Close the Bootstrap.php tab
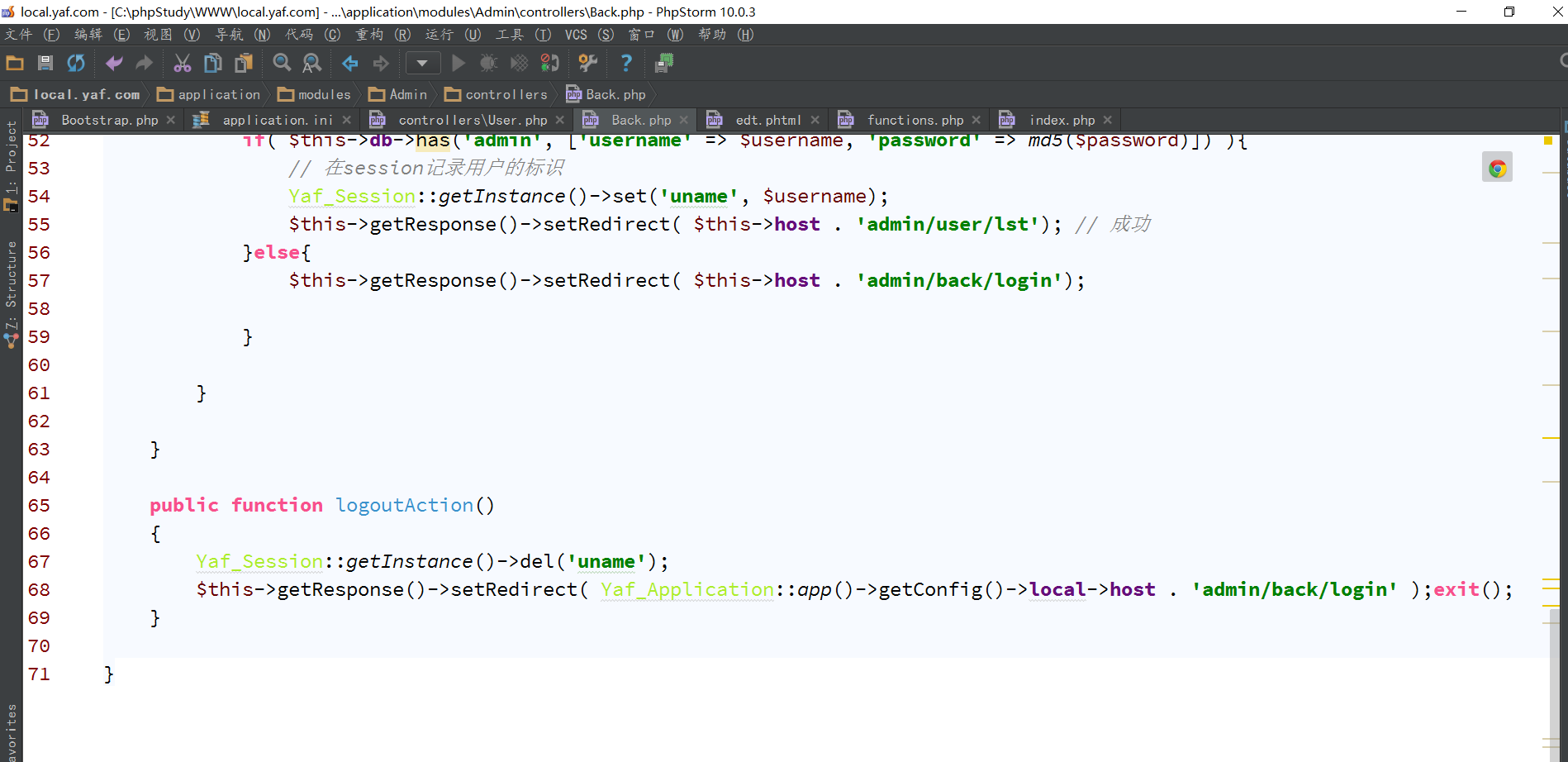 click(x=171, y=120)
